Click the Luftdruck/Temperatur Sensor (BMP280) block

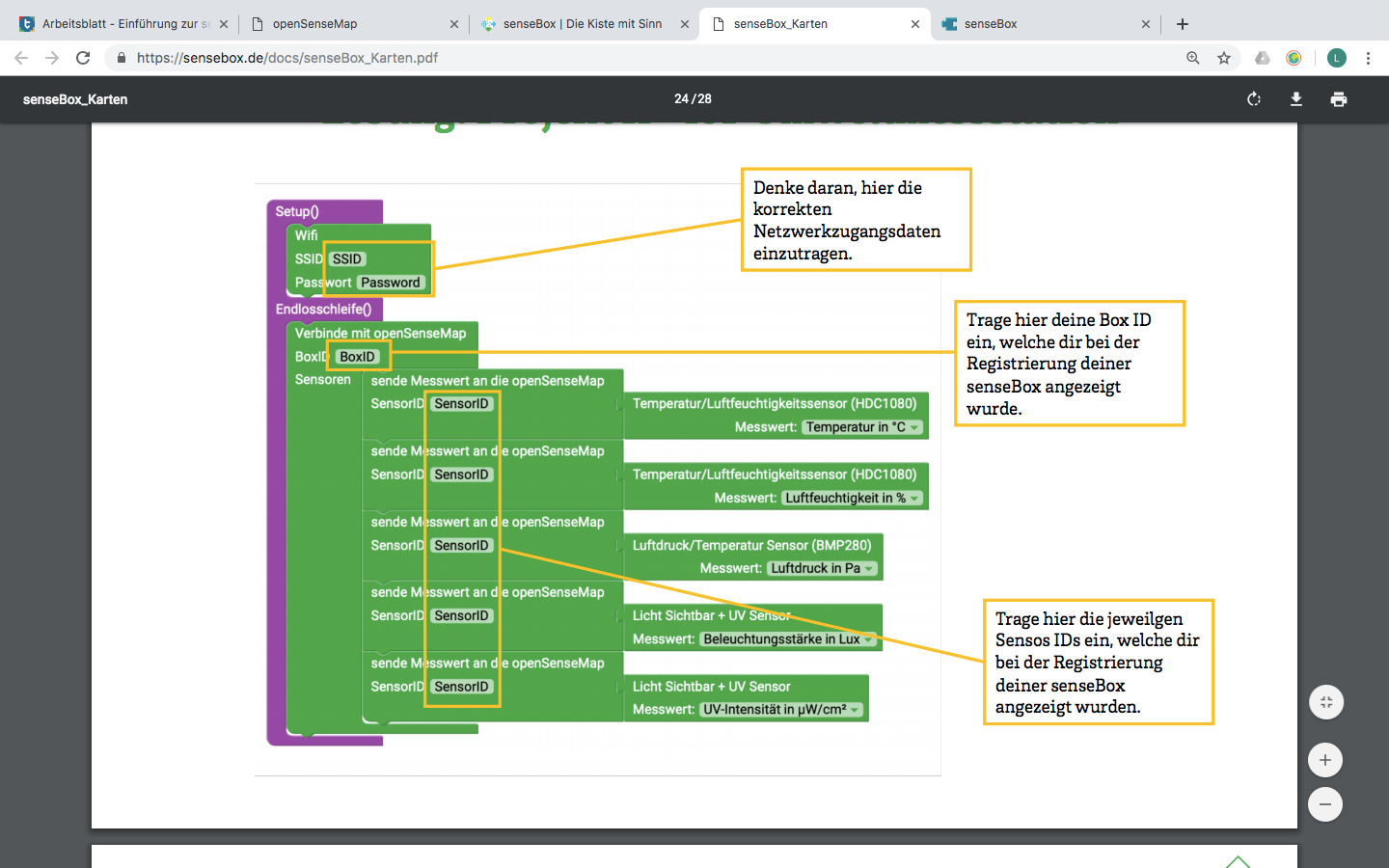point(752,556)
